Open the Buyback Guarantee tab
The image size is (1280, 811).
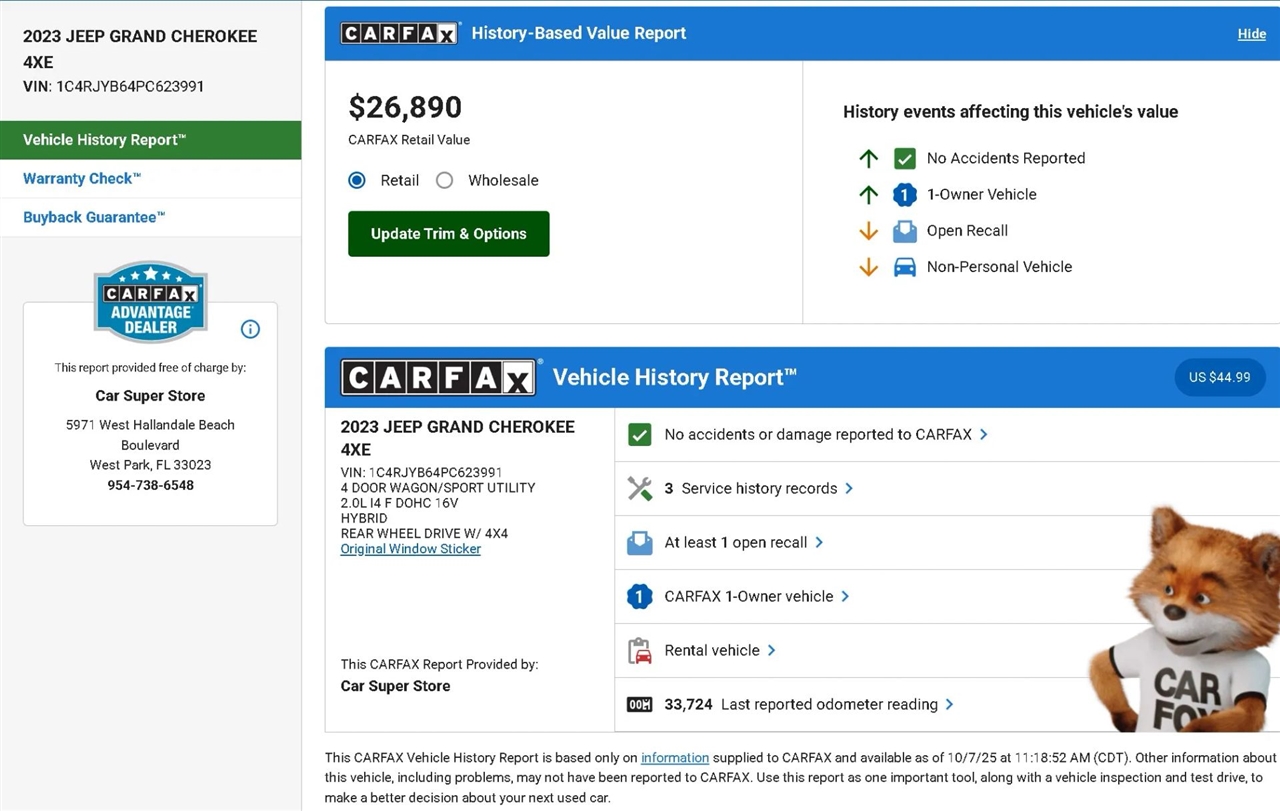pyautogui.click(x=94, y=217)
